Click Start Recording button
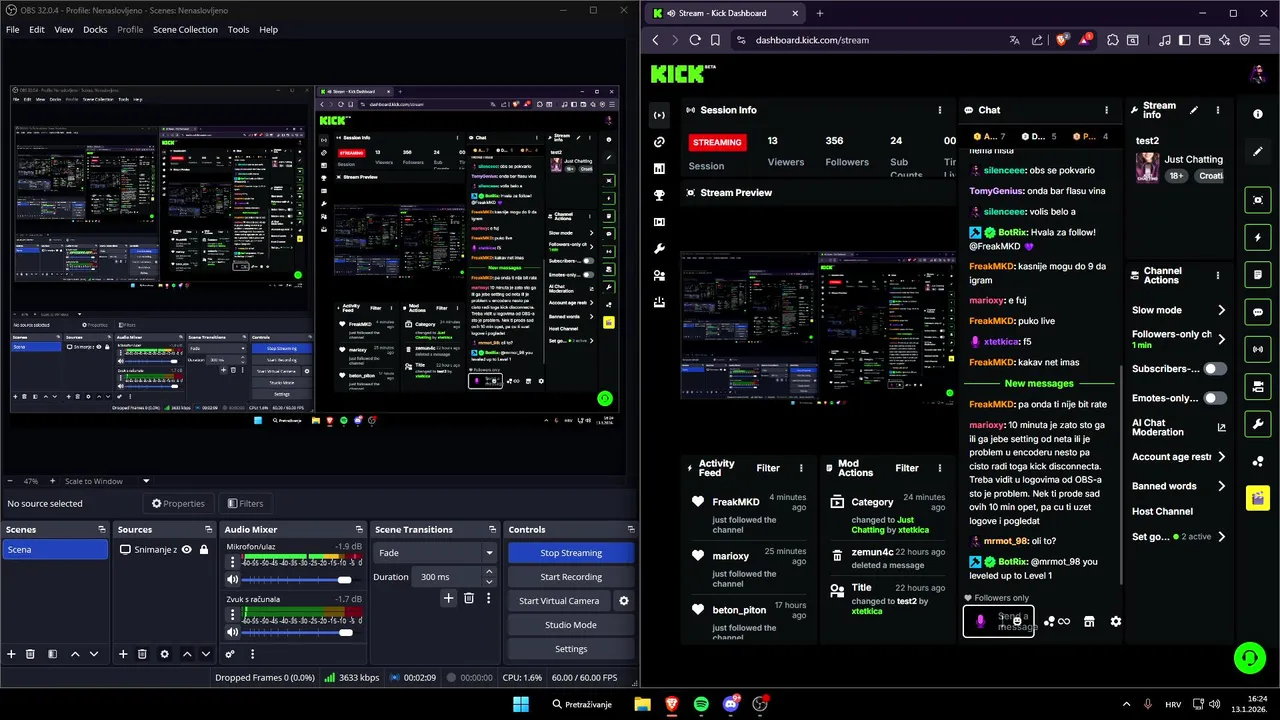 tap(571, 577)
